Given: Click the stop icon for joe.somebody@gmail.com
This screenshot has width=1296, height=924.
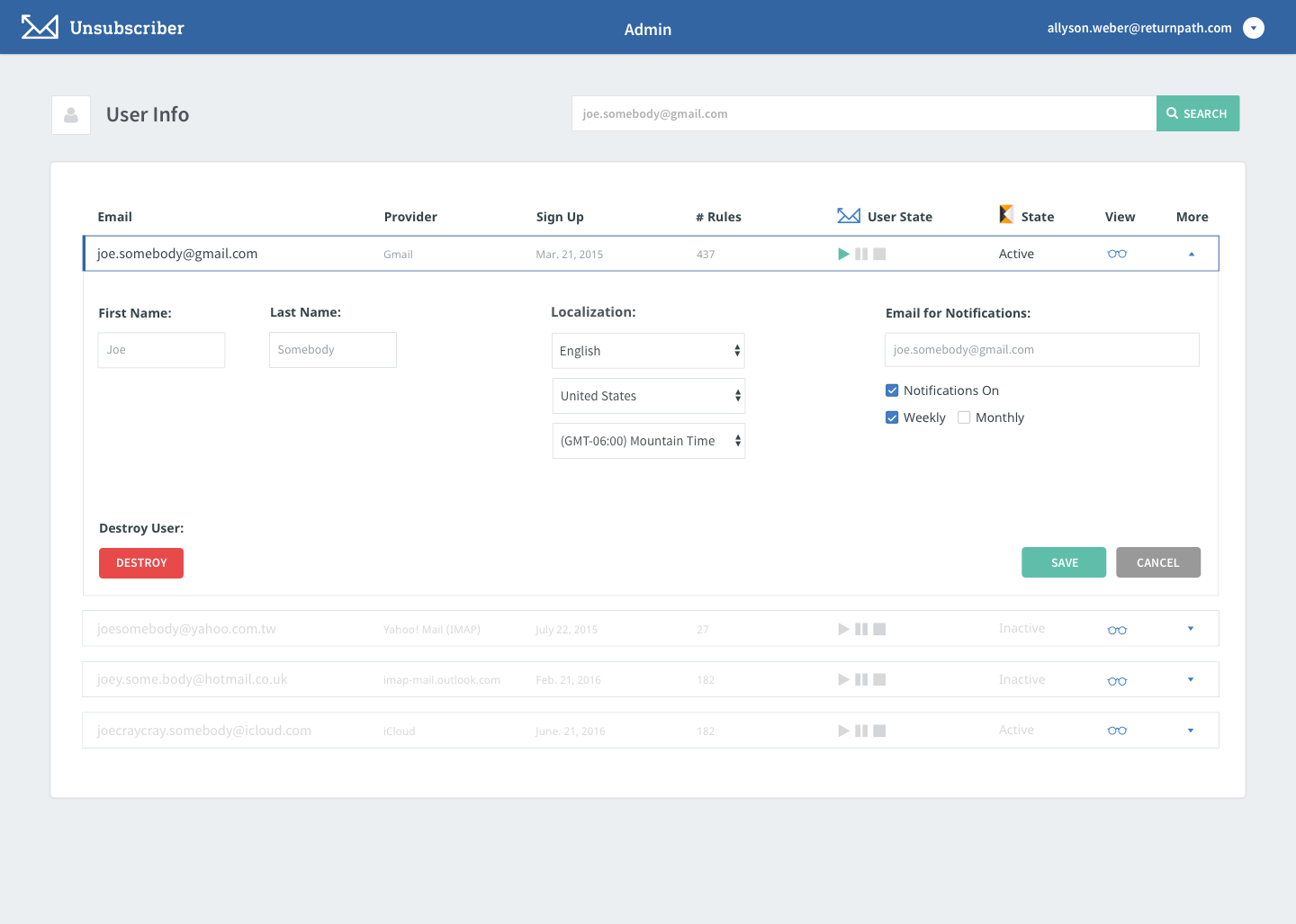Looking at the screenshot, I should [x=879, y=254].
